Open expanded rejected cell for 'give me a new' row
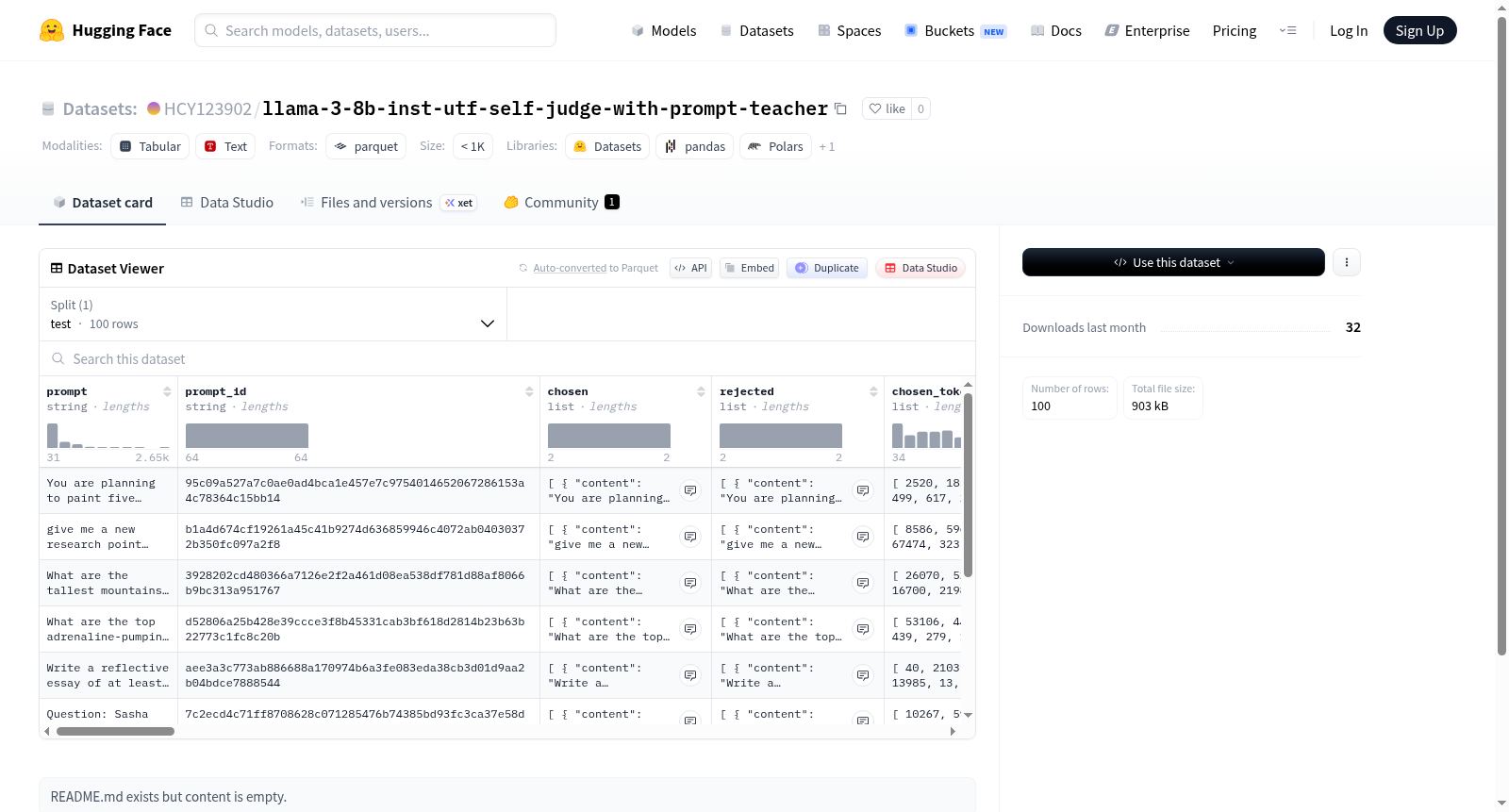This screenshot has height=812, width=1509. pos(863,537)
